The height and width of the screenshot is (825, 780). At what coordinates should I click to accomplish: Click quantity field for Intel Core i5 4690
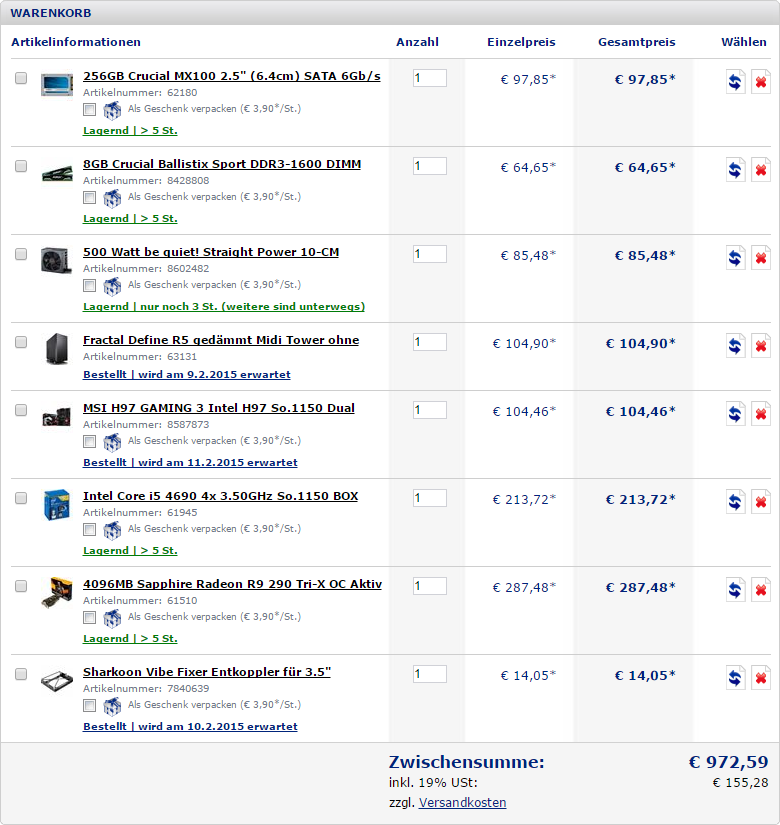tap(430, 498)
